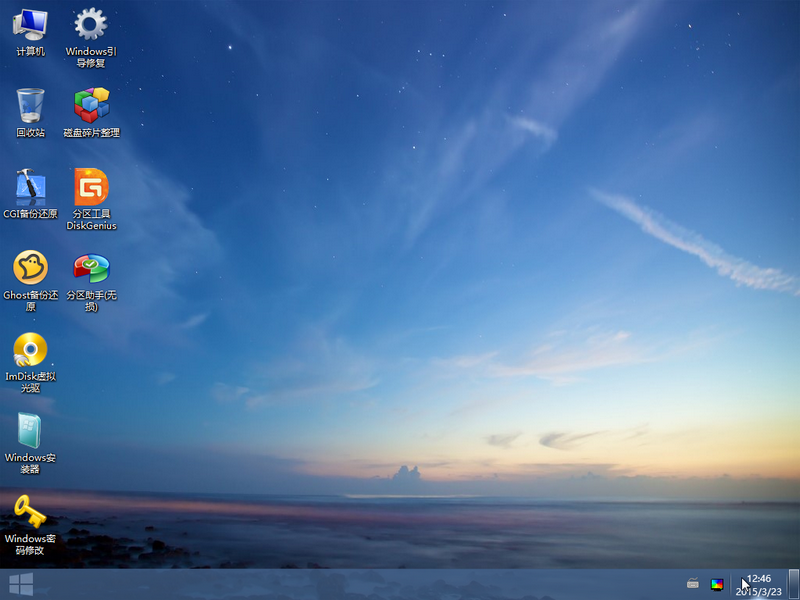The height and width of the screenshot is (600, 800).
Task: Open the Start menu from the taskbar
Action: click(21, 584)
